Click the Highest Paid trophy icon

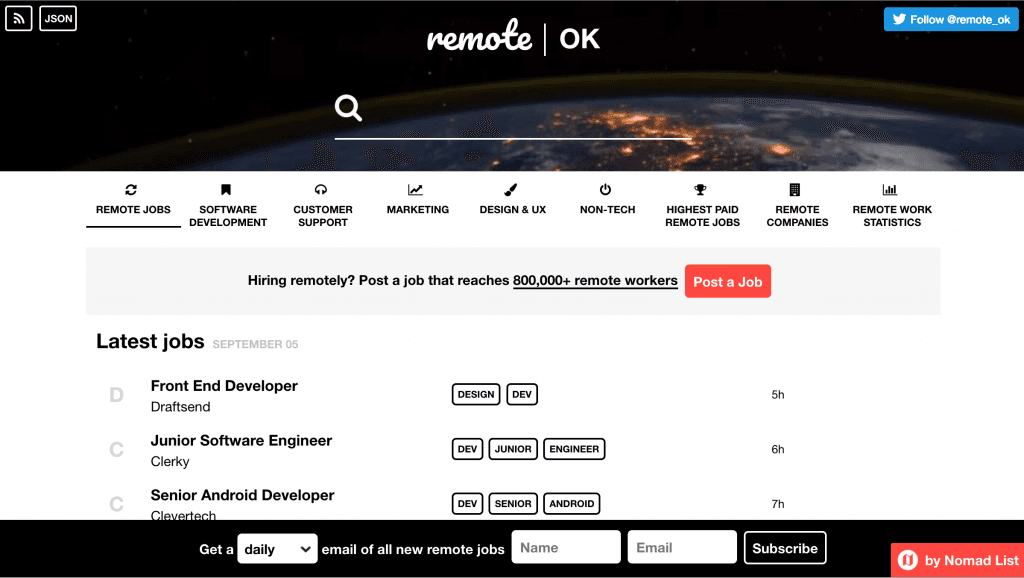[700, 190]
